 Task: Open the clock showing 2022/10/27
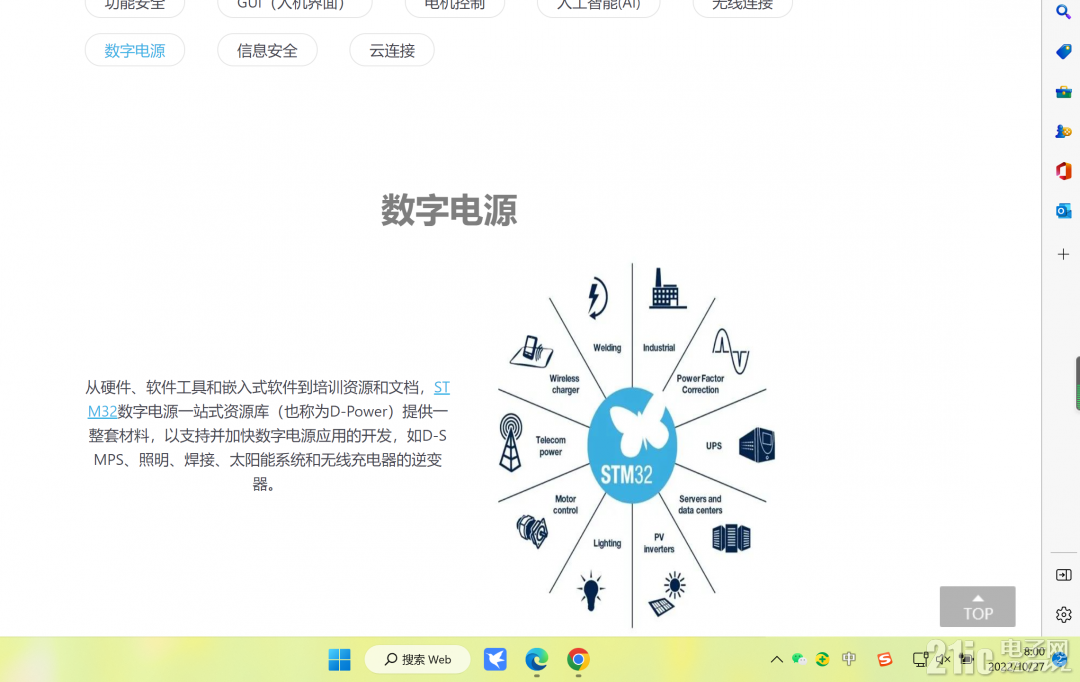pos(1018,659)
